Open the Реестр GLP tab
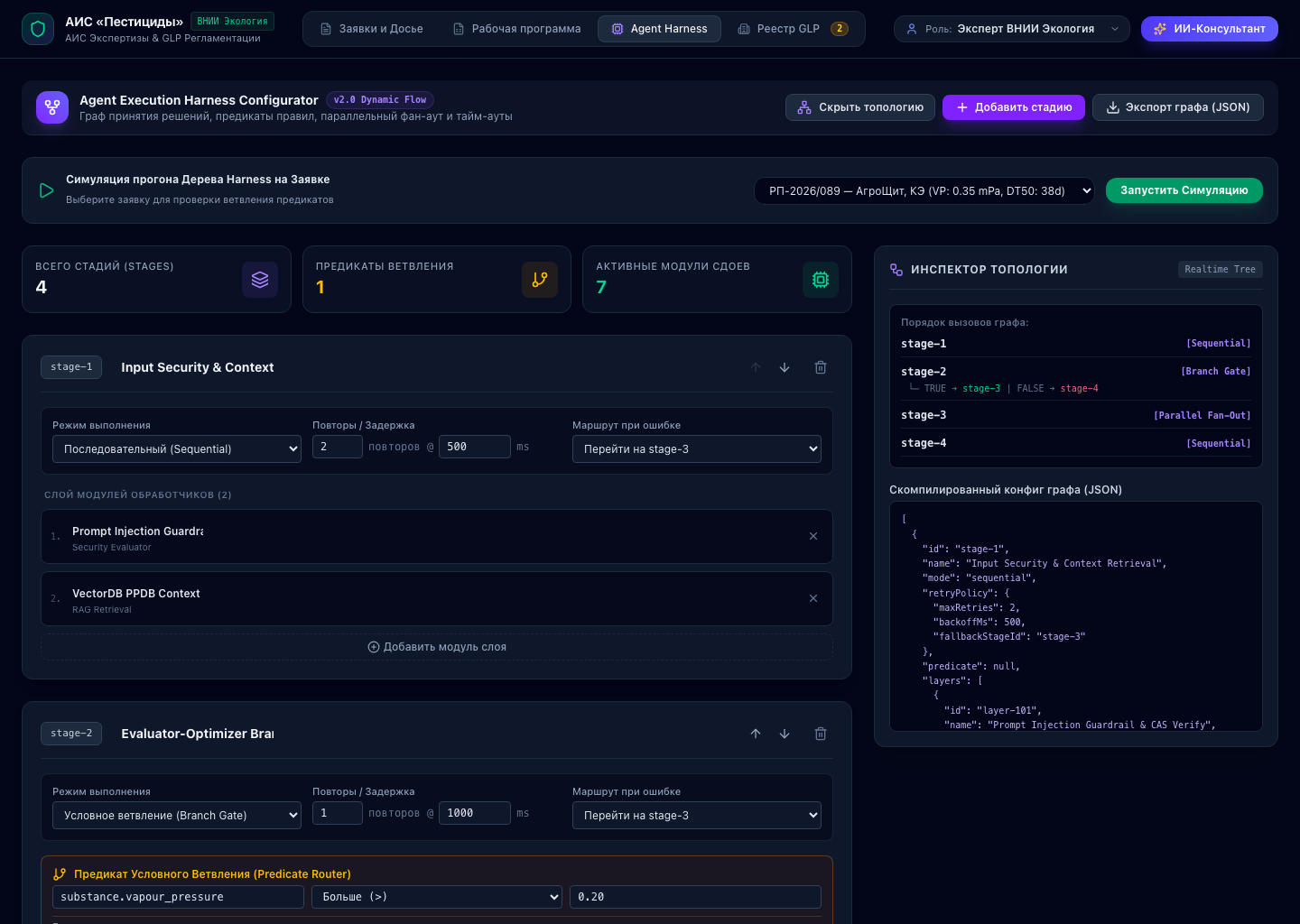 pos(793,29)
